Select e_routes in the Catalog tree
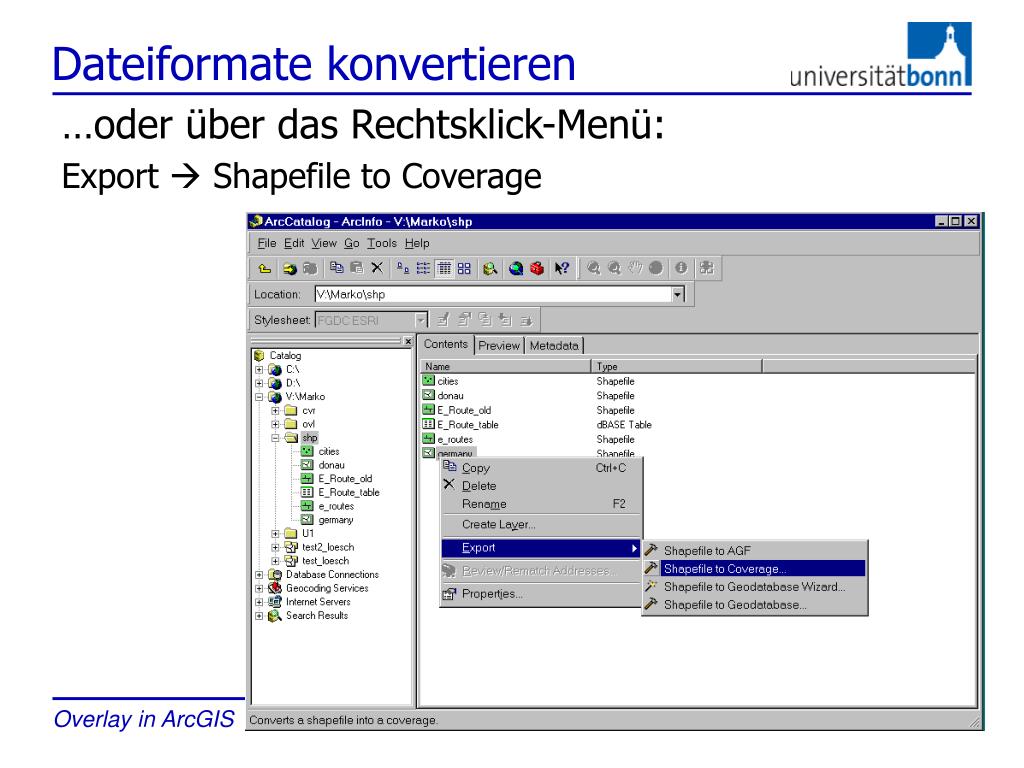This screenshot has height=768, width=1024. 336,506
